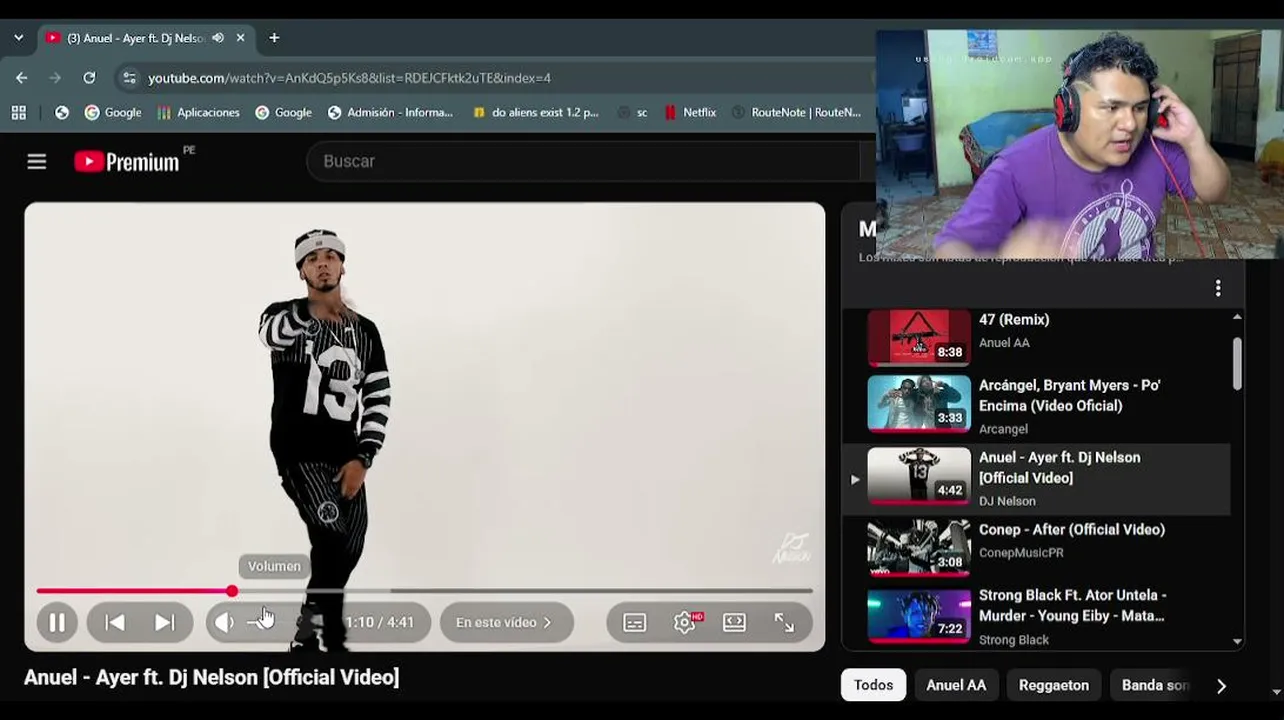This screenshot has width=1284, height=720.
Task: Open the video settings gear menu
Action: (685, 622)
